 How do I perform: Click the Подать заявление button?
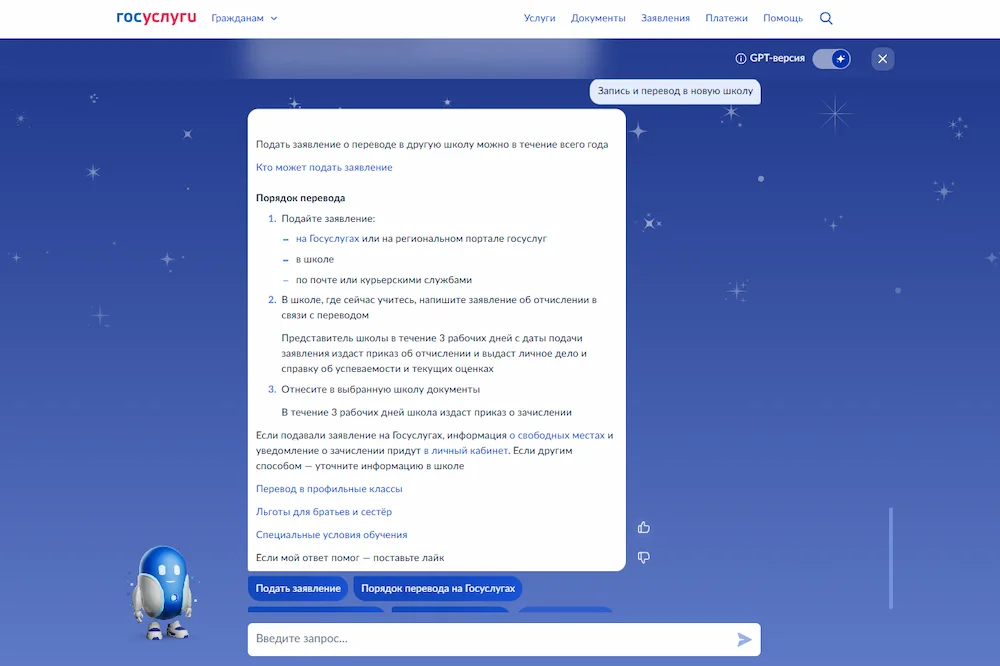coord(298,588)
